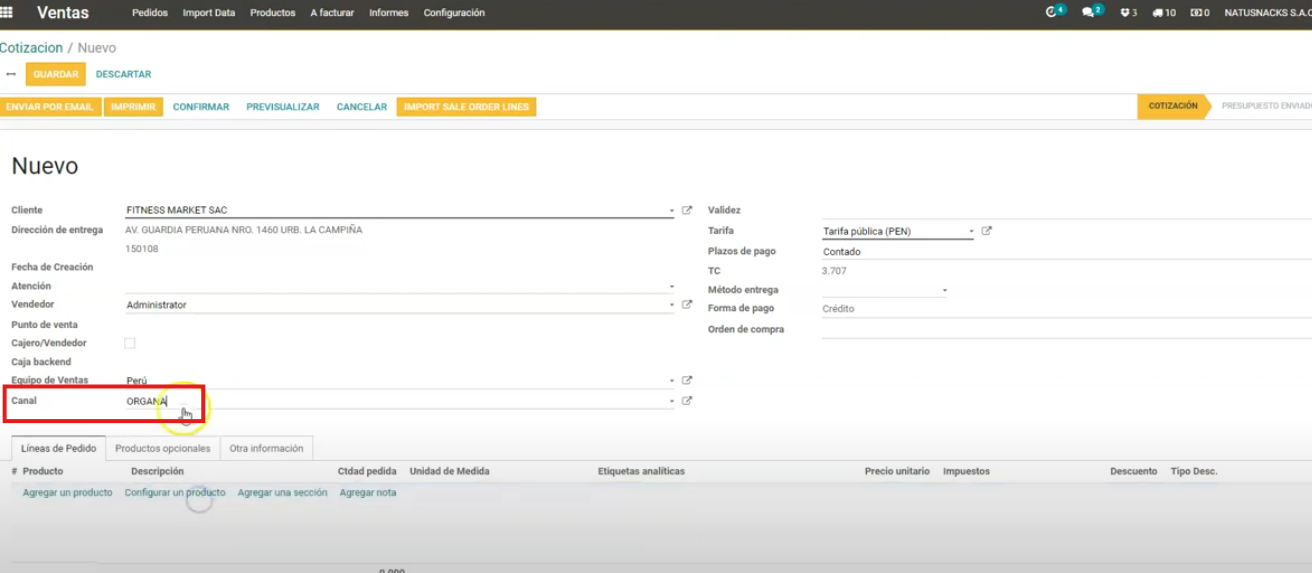The width and height of the screenshot is (1312, 573).
Task: Open the activities clock icon
Action: 1051,13
